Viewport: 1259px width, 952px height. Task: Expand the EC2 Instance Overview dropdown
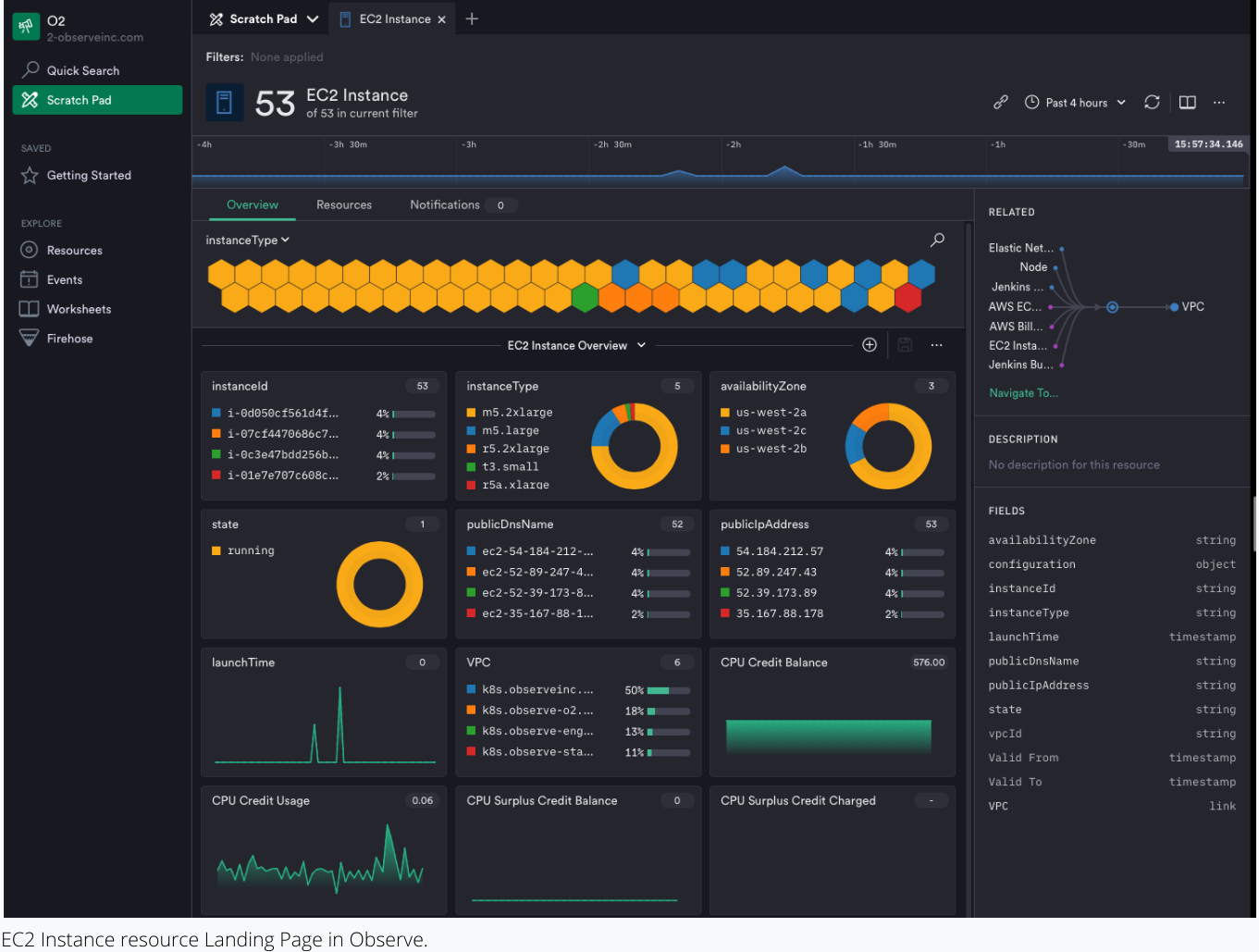click(576, 345)
